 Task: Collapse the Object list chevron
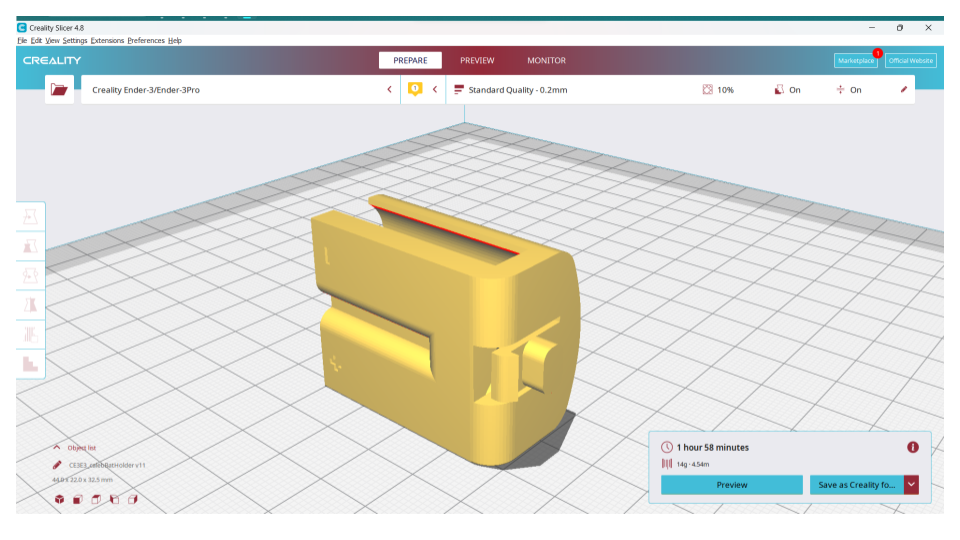point(57,448)
